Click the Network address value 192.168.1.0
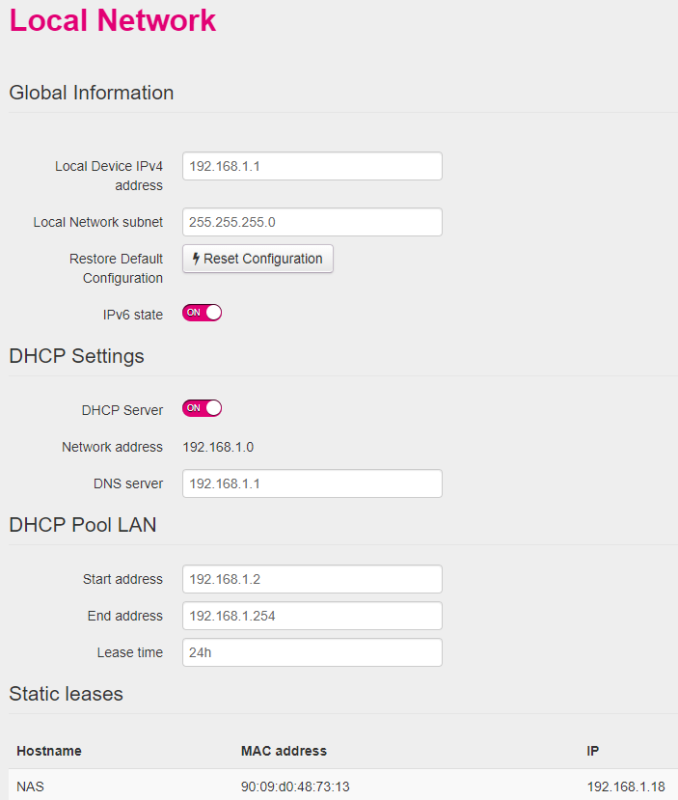 (x=218, y=447)
